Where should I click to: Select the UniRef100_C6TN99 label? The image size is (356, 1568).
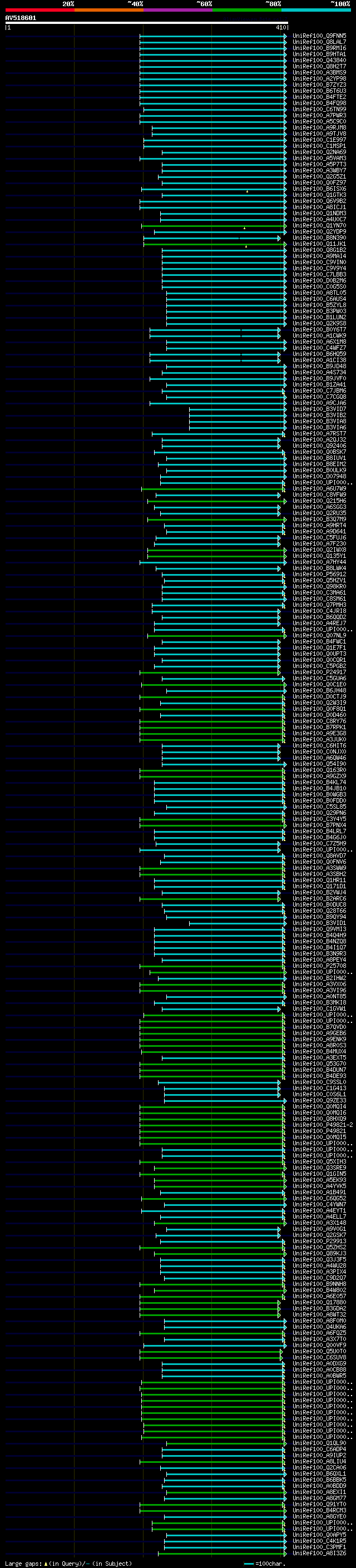pyautogui.click(x=319, y=110)
